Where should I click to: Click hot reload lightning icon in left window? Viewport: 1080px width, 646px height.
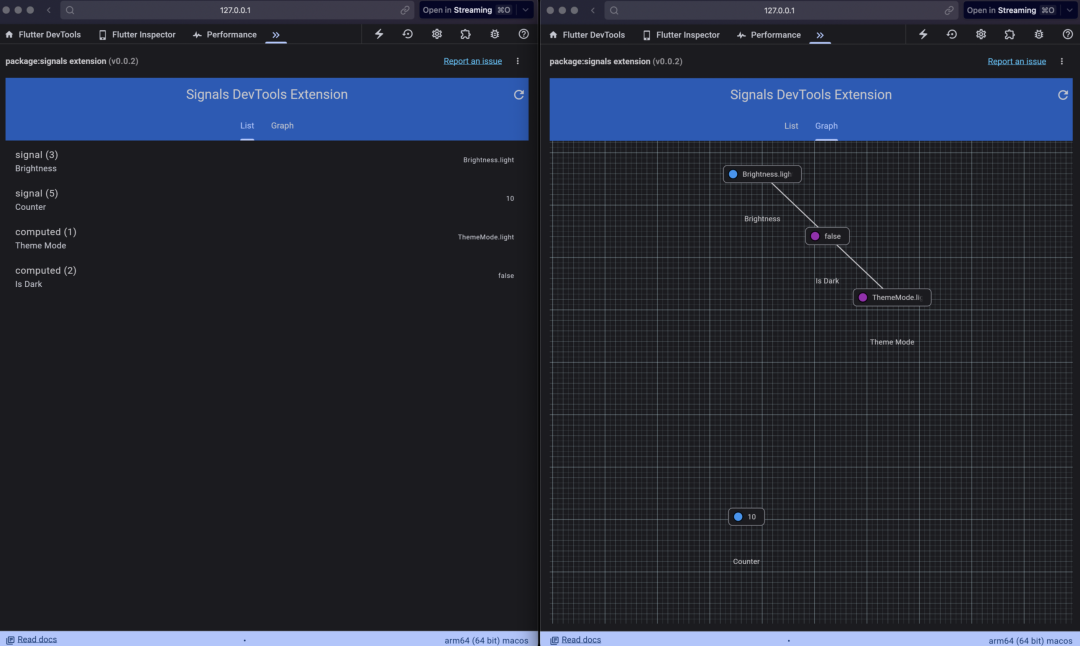click(379, 34)
